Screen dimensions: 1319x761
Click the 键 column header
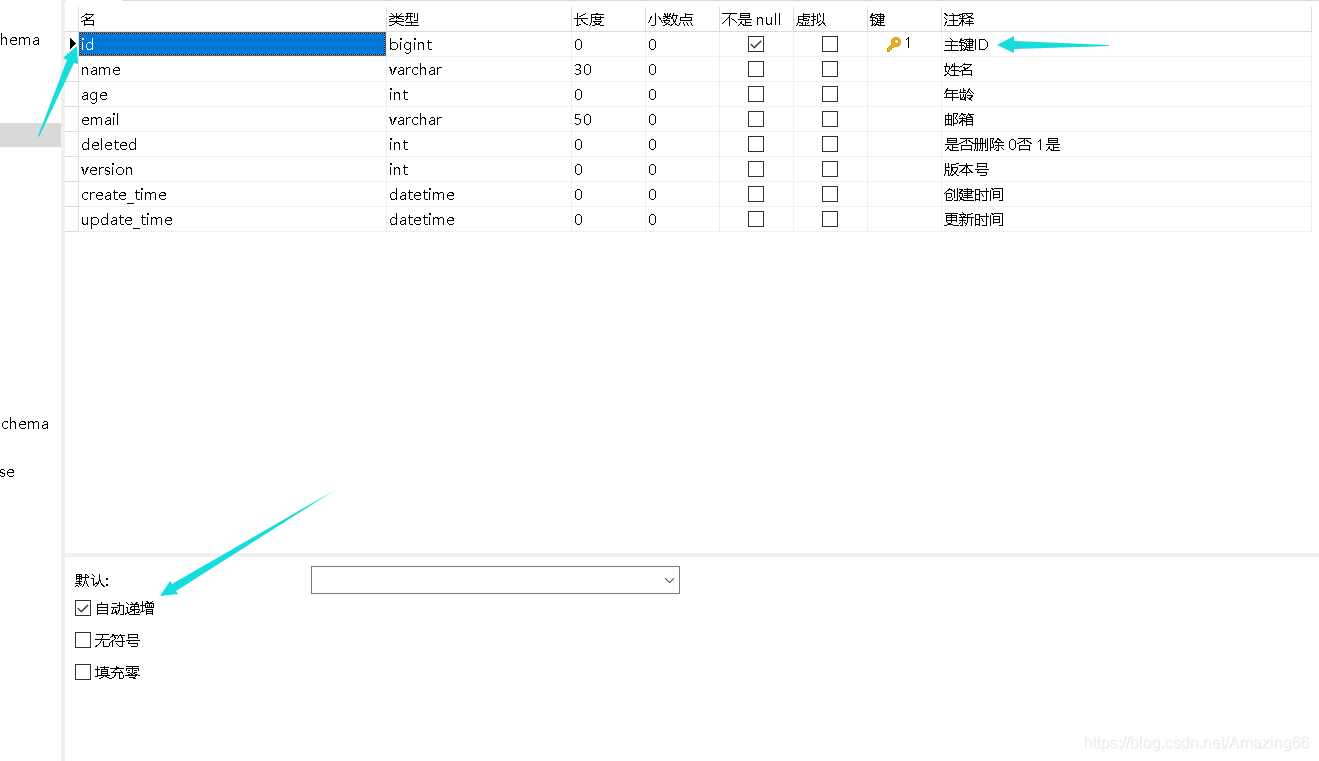coord(904,20)
